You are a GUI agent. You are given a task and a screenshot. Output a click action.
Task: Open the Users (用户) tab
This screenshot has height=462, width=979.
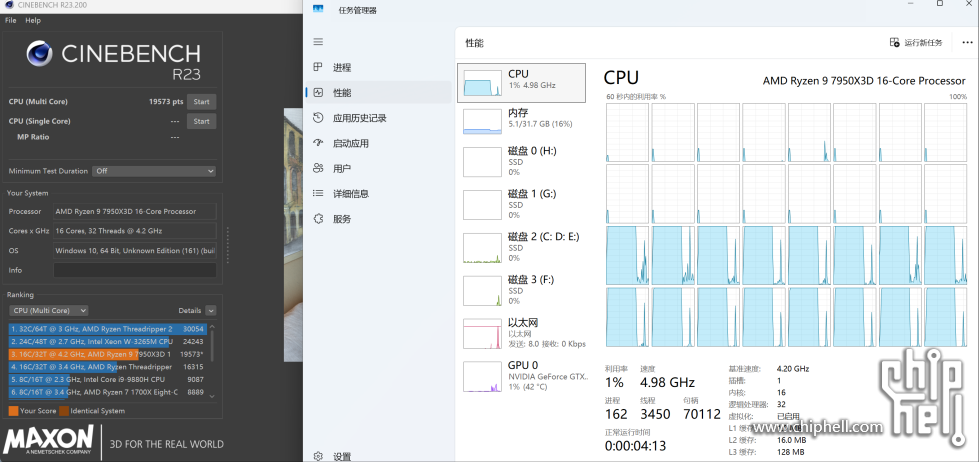(378, 169)
